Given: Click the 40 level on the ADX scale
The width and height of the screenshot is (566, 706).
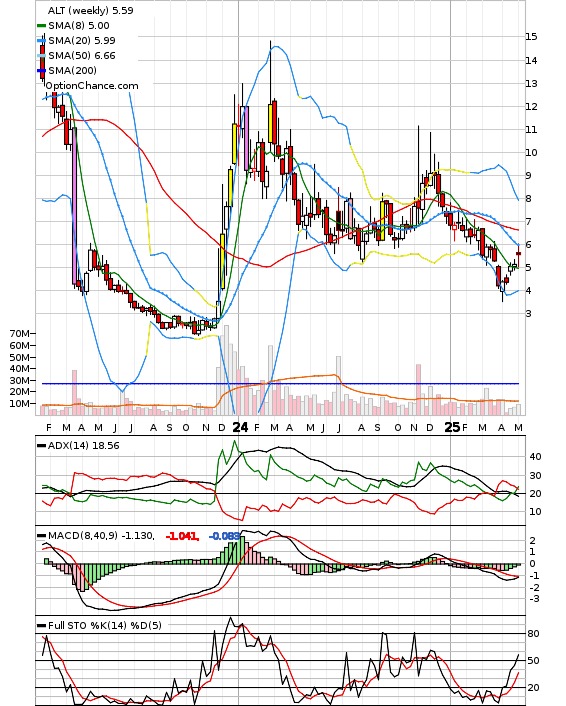Looking at the screenshot, I should click(535, 457).
